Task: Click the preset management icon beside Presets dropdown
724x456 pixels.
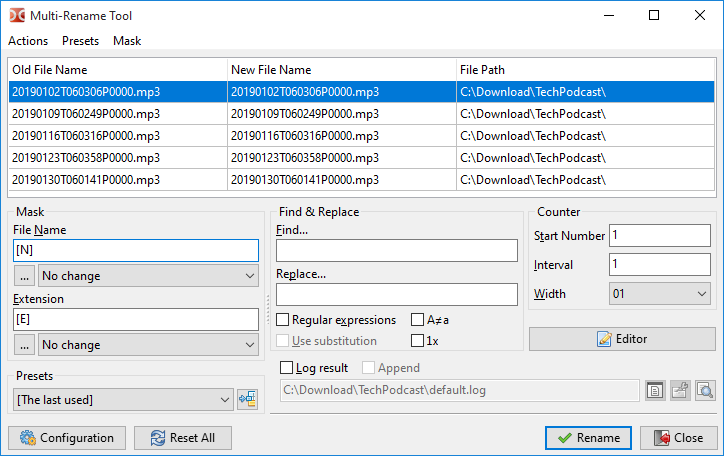Action: click(x=248, y=400)
